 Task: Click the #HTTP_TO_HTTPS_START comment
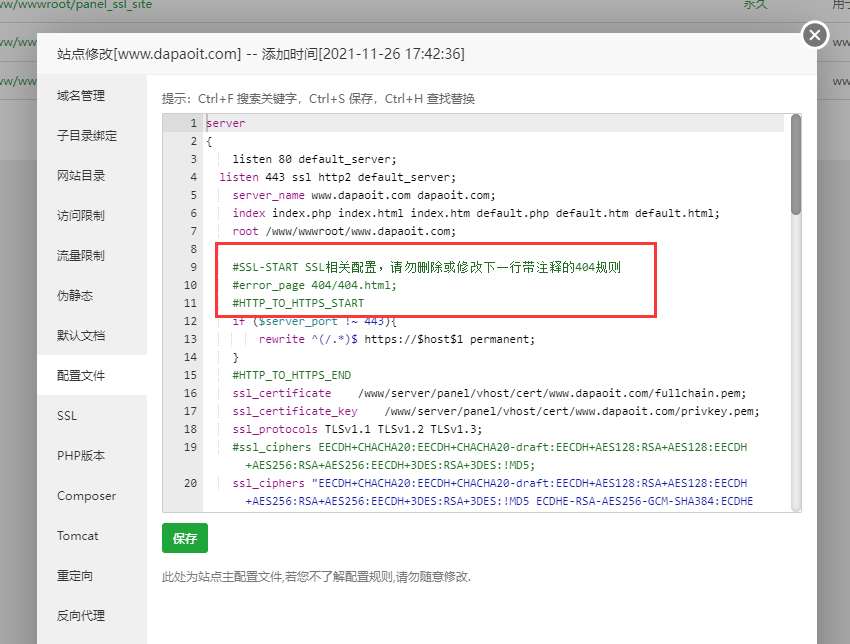point(298,303)
